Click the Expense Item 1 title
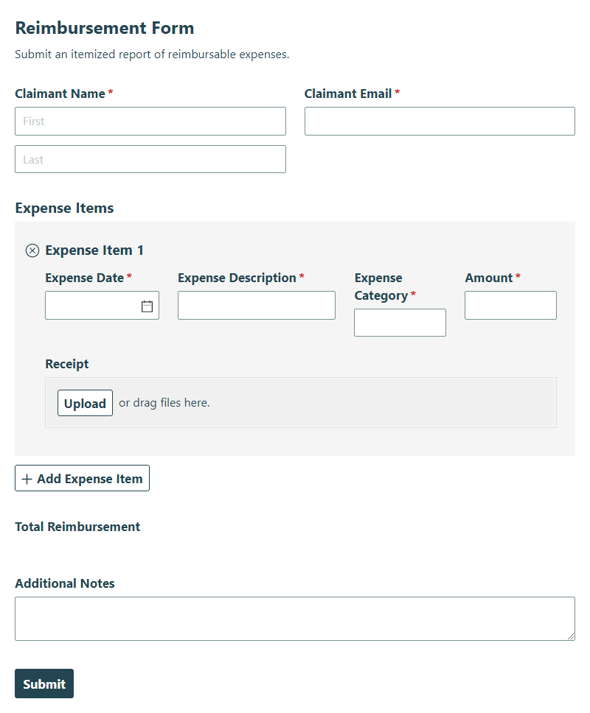Image resolution: width=590 pixels, height=713 pixels. [x=95, y=251]
